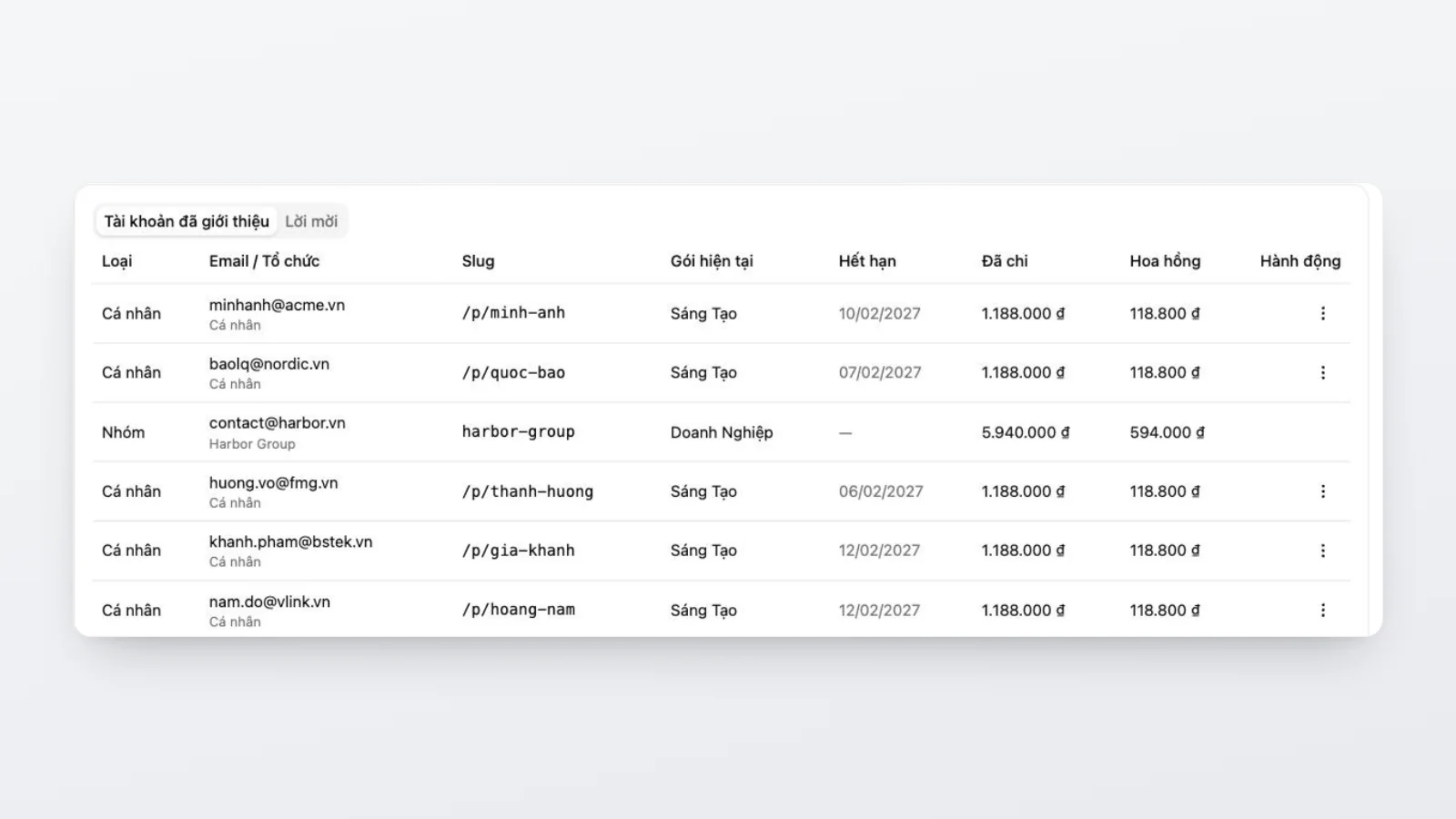Select the Tài khoản đã giới thiệu tab
1456x819 pixels.
tap(187, 221)
